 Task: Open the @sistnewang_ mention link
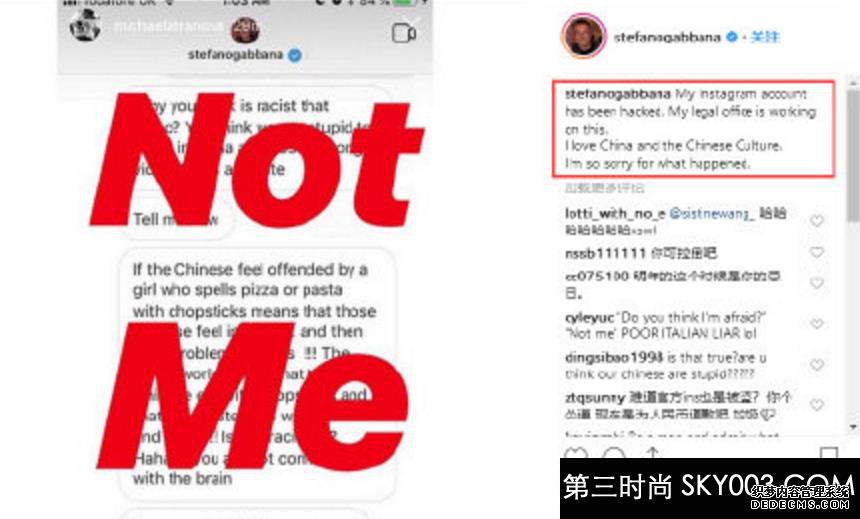[712, 214]
